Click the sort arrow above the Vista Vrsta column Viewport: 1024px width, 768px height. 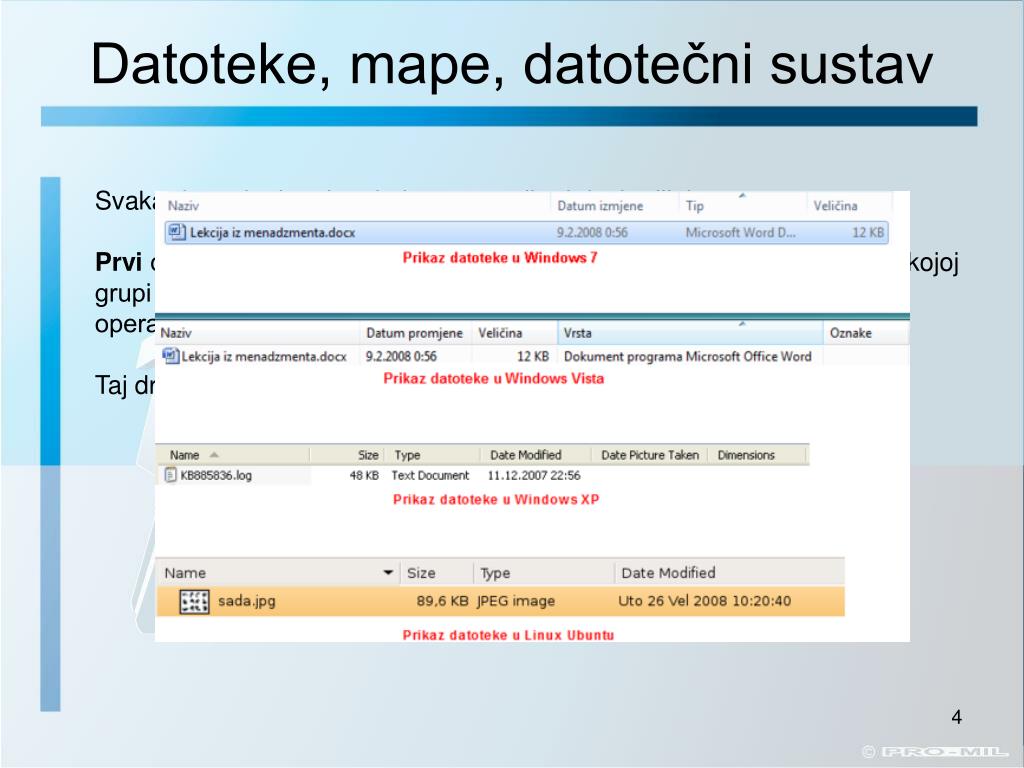[742, 323]
